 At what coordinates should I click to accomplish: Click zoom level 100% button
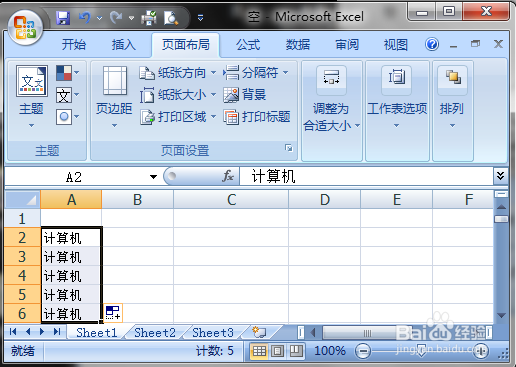330,351
